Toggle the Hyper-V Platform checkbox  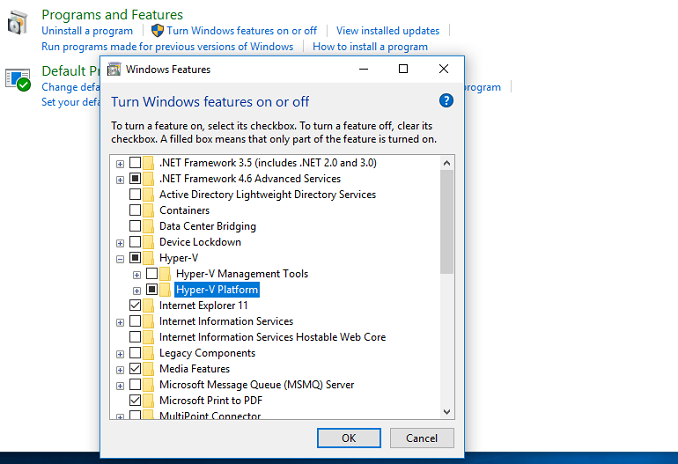point(152,289)
